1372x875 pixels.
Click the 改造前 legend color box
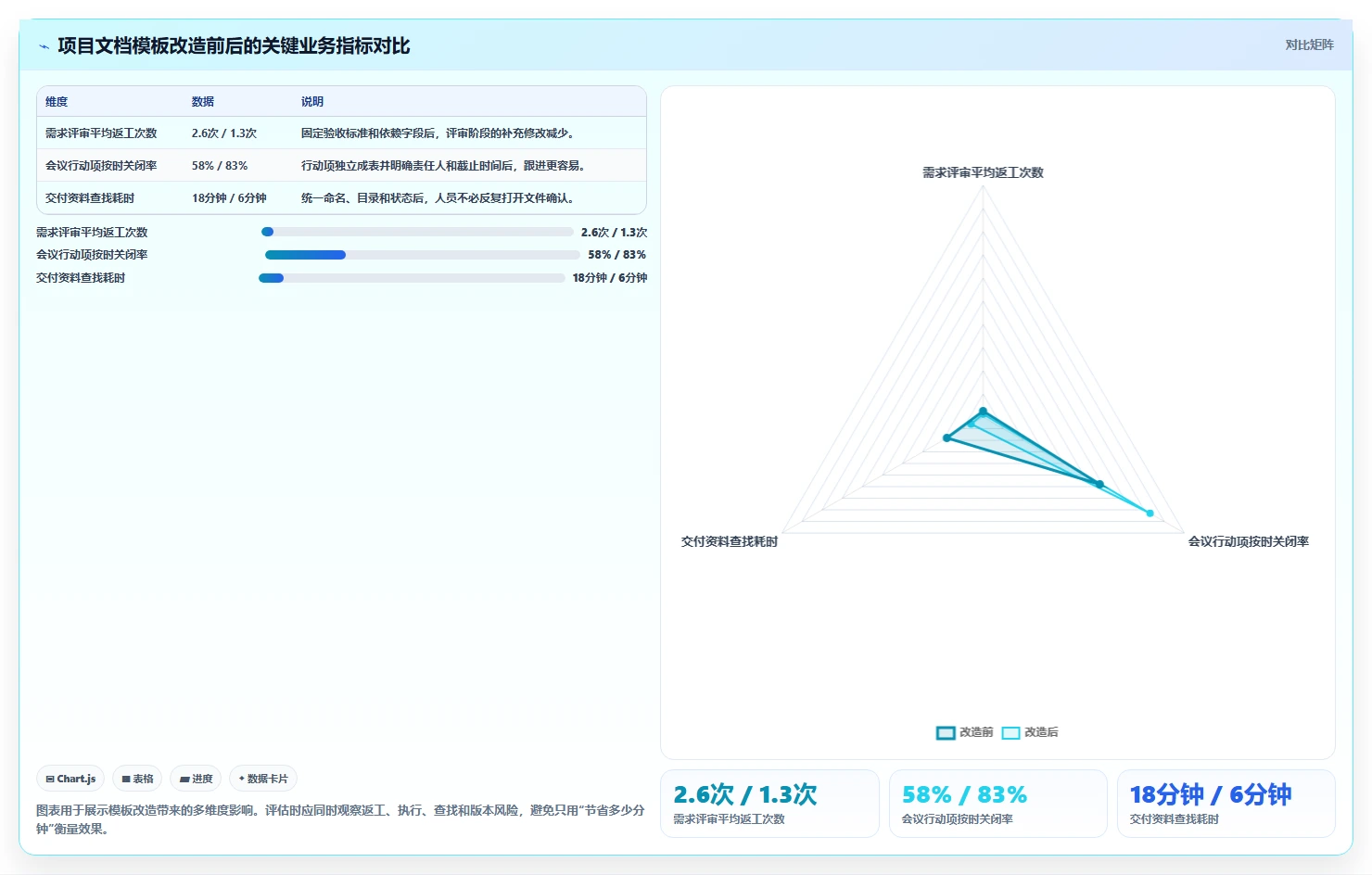pyautogui.click(x=946, y=733)
